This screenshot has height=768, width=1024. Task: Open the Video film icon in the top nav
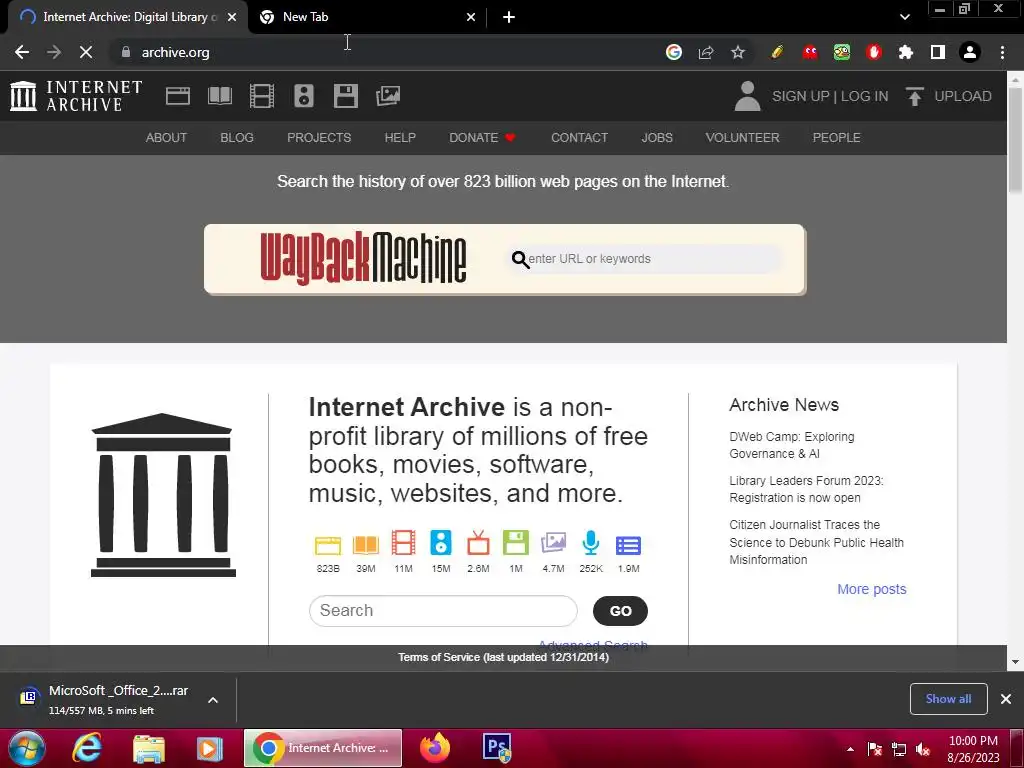[x=262, y=96]
